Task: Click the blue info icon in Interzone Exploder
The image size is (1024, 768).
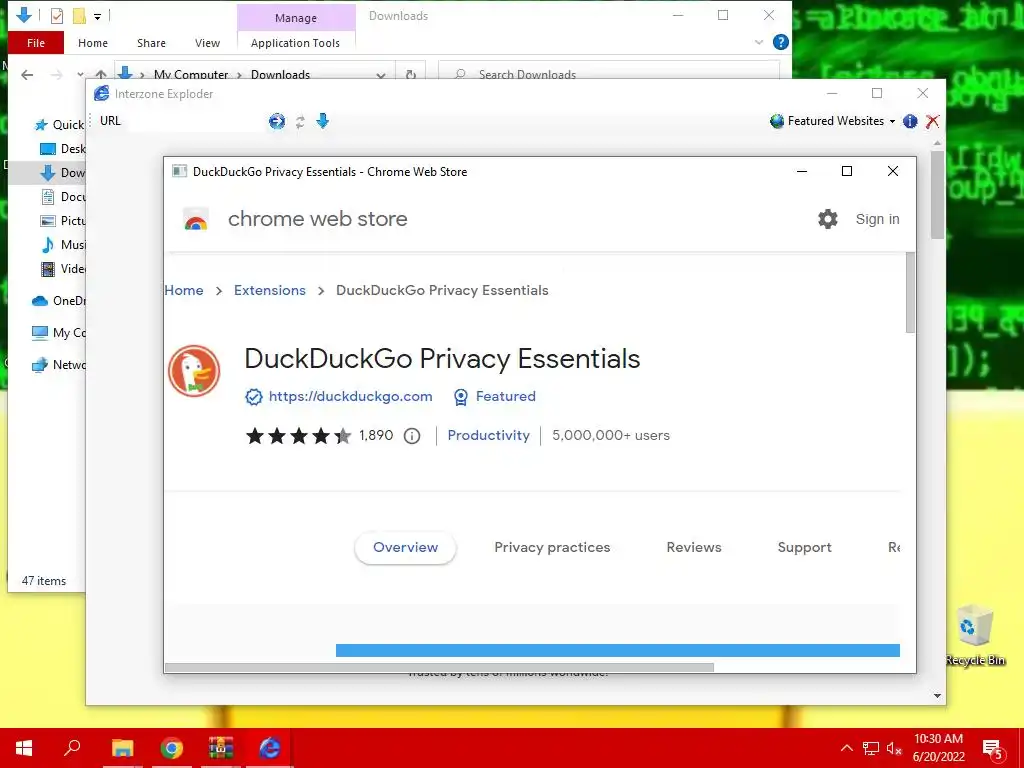Action: click(x=910, y=121)
